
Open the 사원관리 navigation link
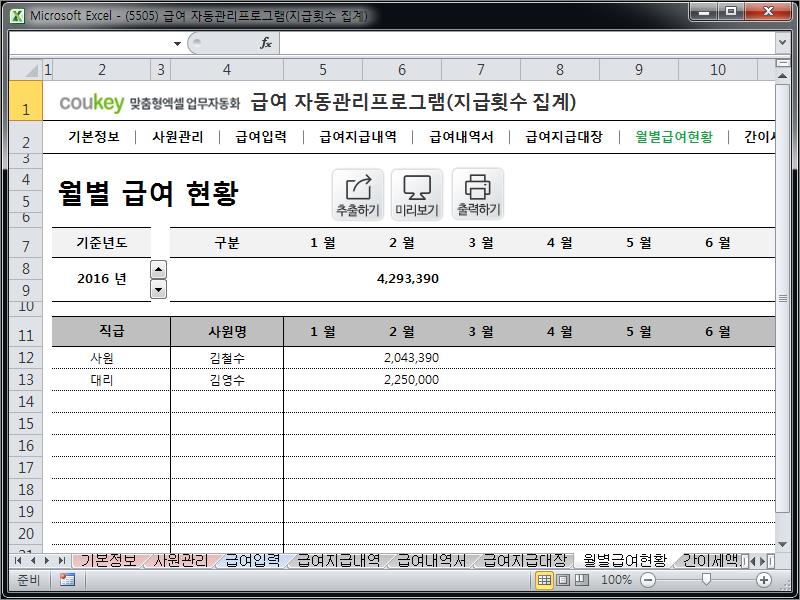[x=178, y=137]
